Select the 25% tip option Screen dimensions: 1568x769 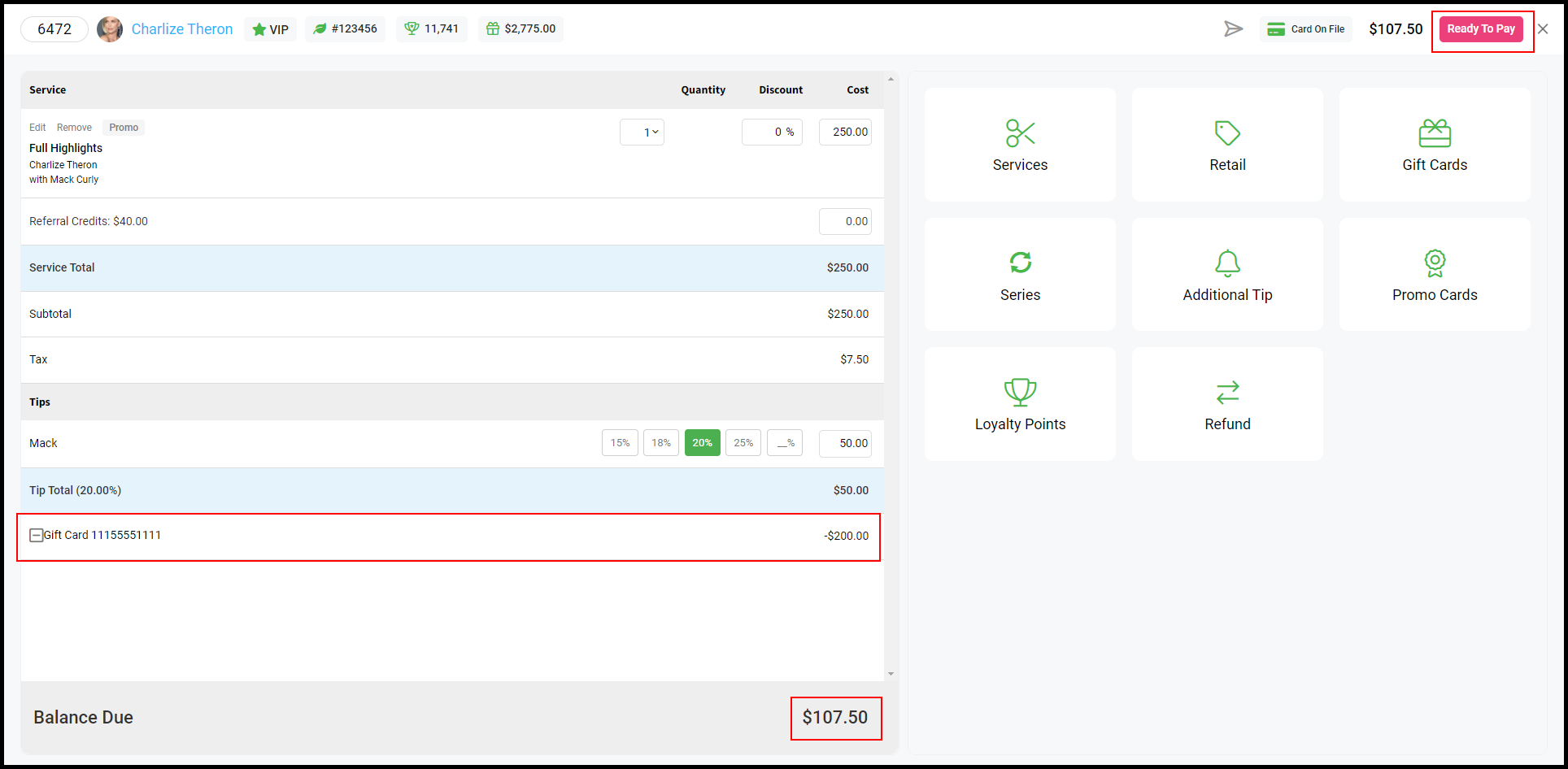click(743, 443)
